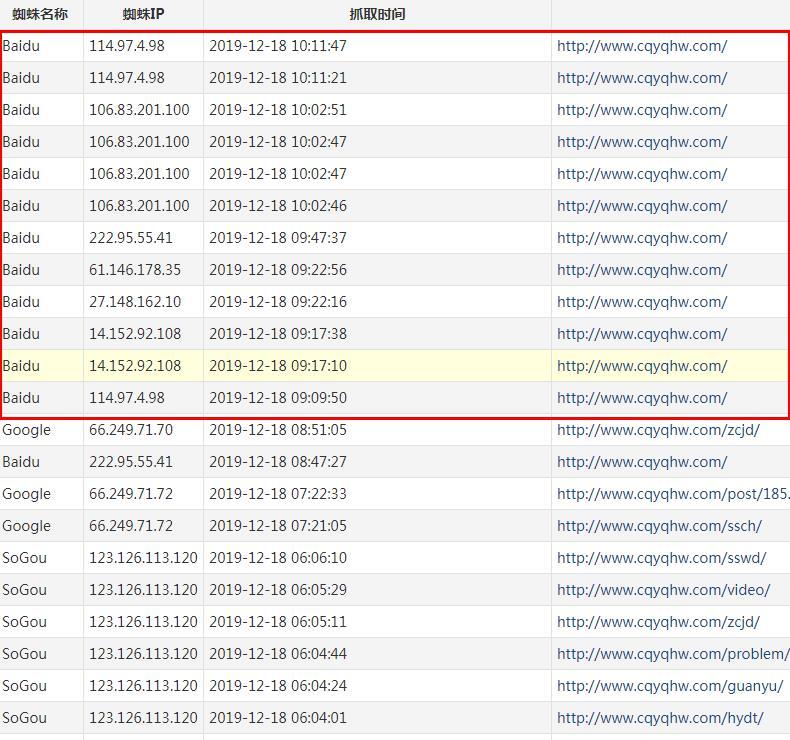
Task: Click timestamp 2019-12-18 10:11:47
Action: (x=278, y=46)
